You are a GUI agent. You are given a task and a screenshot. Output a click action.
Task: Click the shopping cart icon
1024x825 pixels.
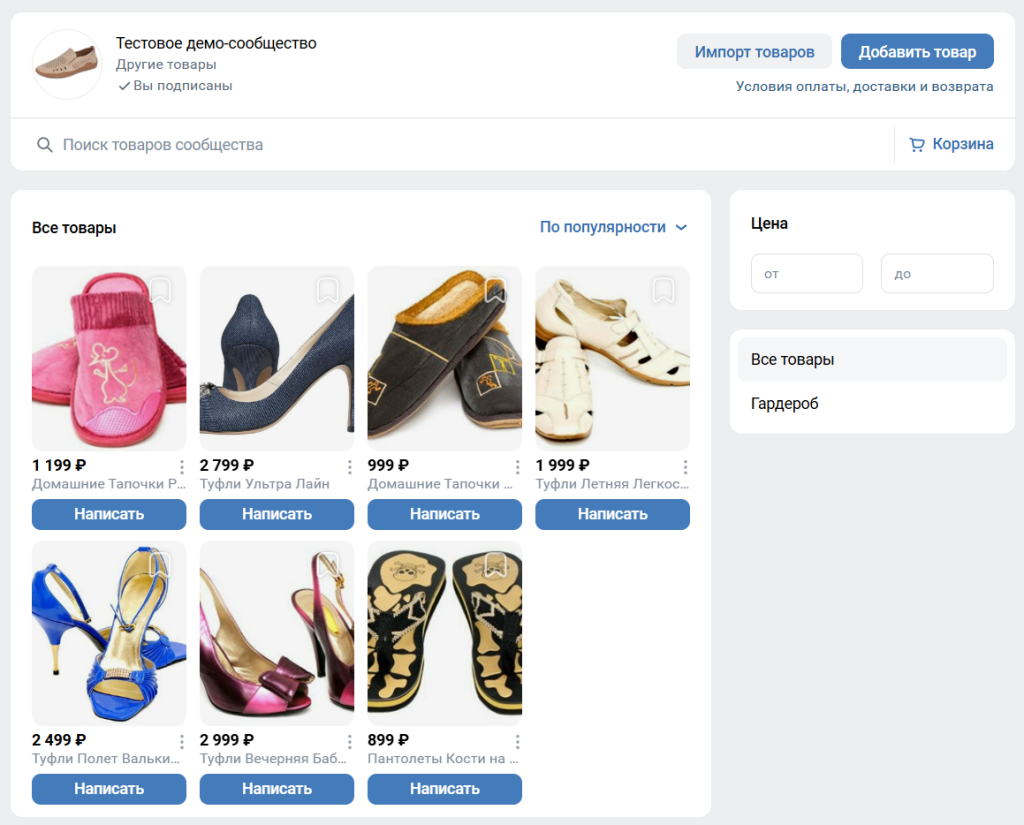[916, 145]
